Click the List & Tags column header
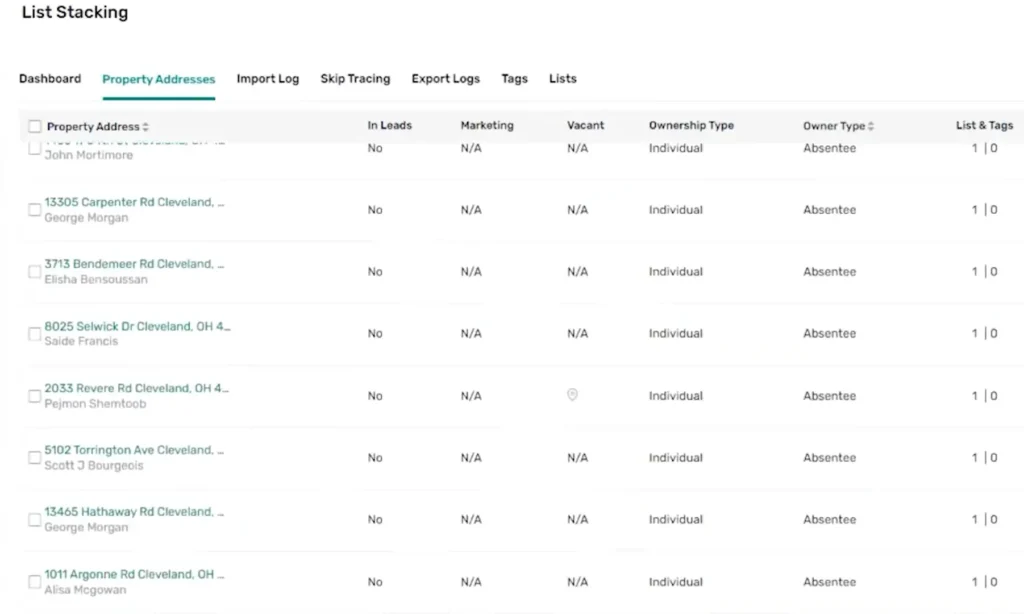Screen dimensions: 1024x614 point(985,125)
